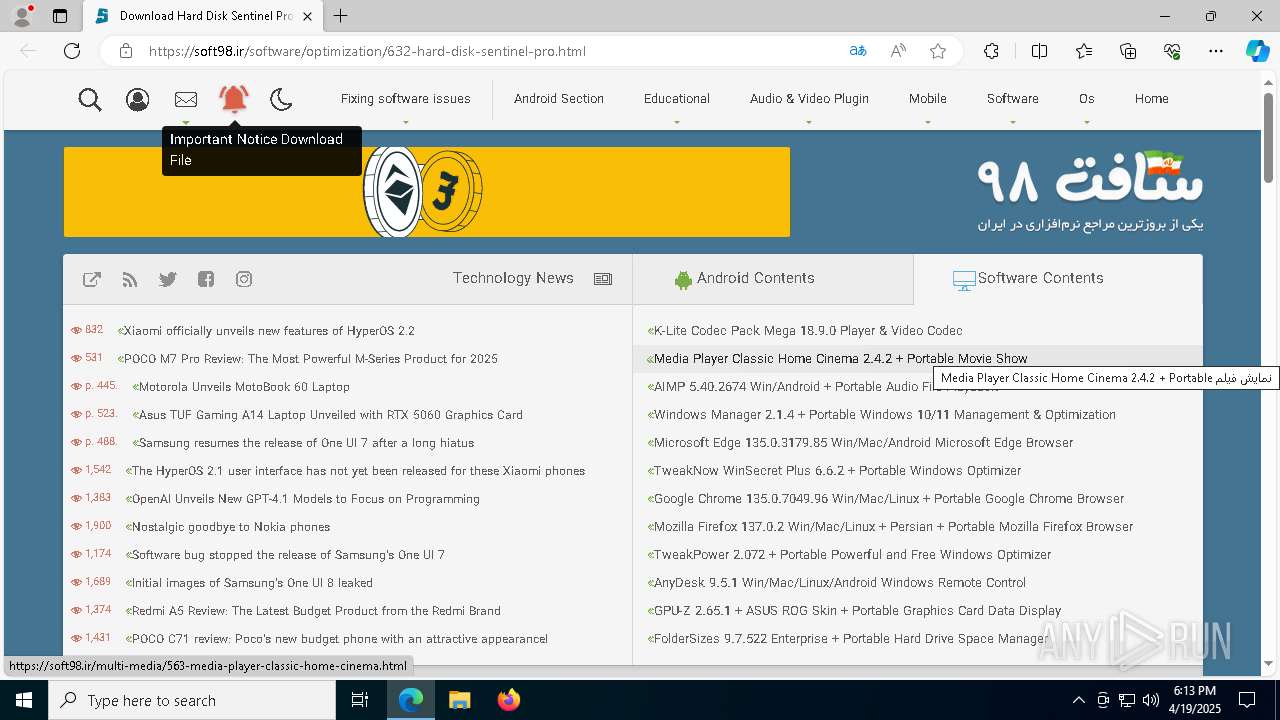The width and height of the screenshot is (1280, 720).
Task: Open Redmi A5 Review news link
Action: (x=316, y=611)
